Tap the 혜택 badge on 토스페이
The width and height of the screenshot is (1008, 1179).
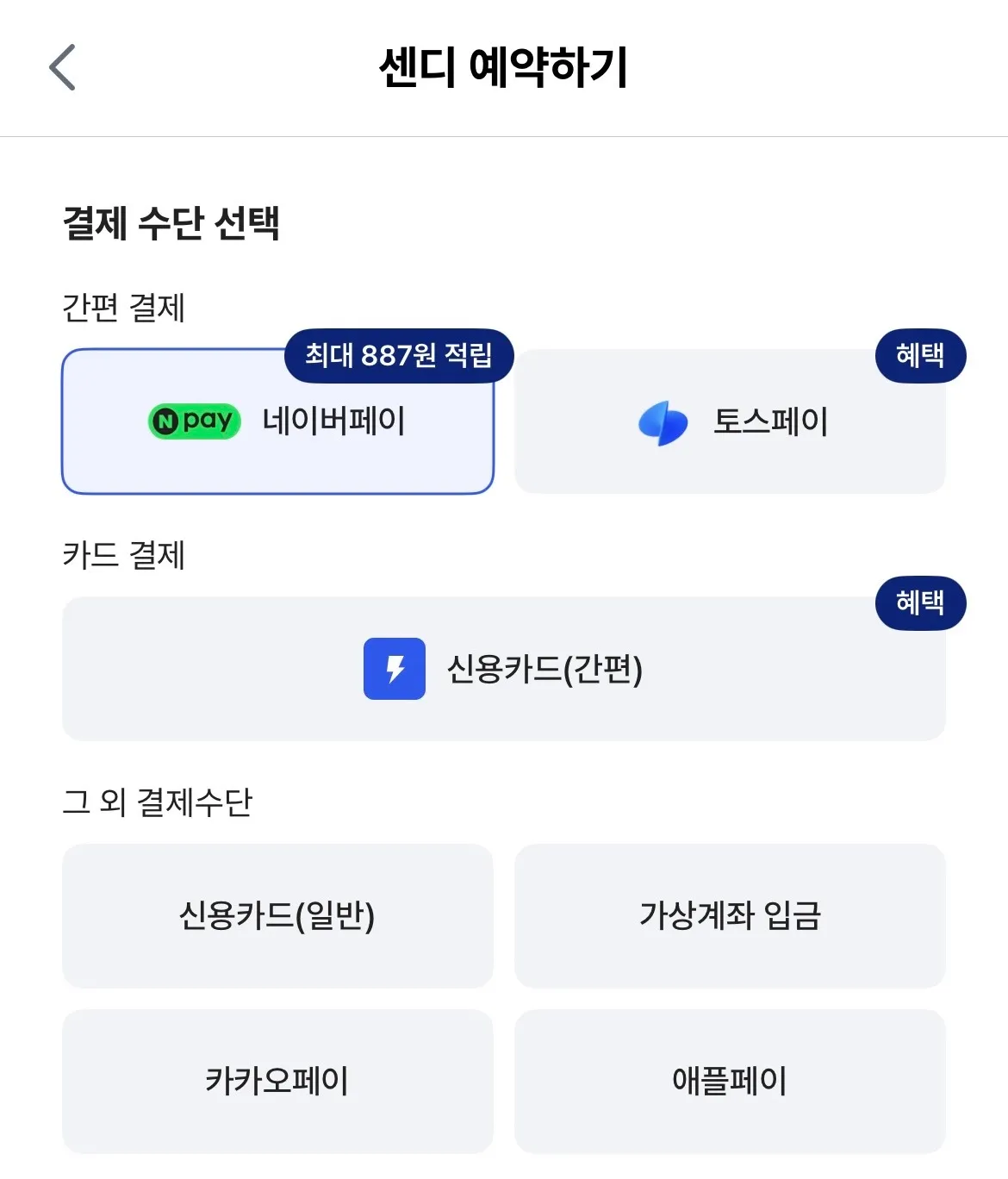pos(920,355)
